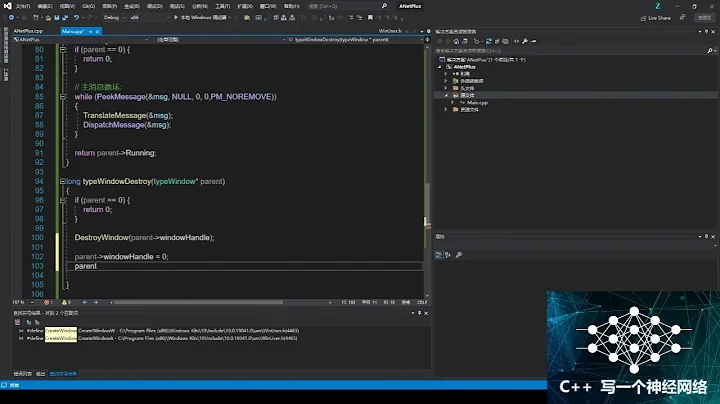
Task: Click the next issue right arrow below editor
Action: click(96, 302)
